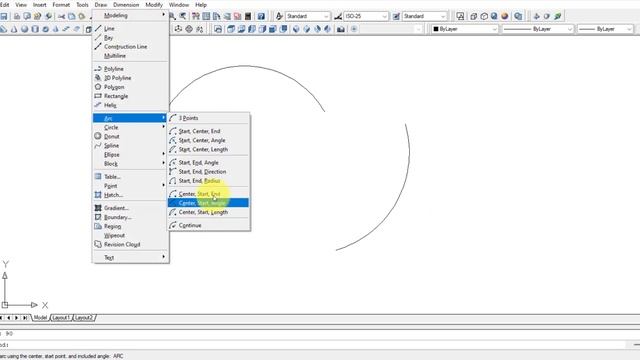Click the camera icon in second toolbar row
Screen dimensions: 640x360
pyautogui.click(x=340, y=29)
